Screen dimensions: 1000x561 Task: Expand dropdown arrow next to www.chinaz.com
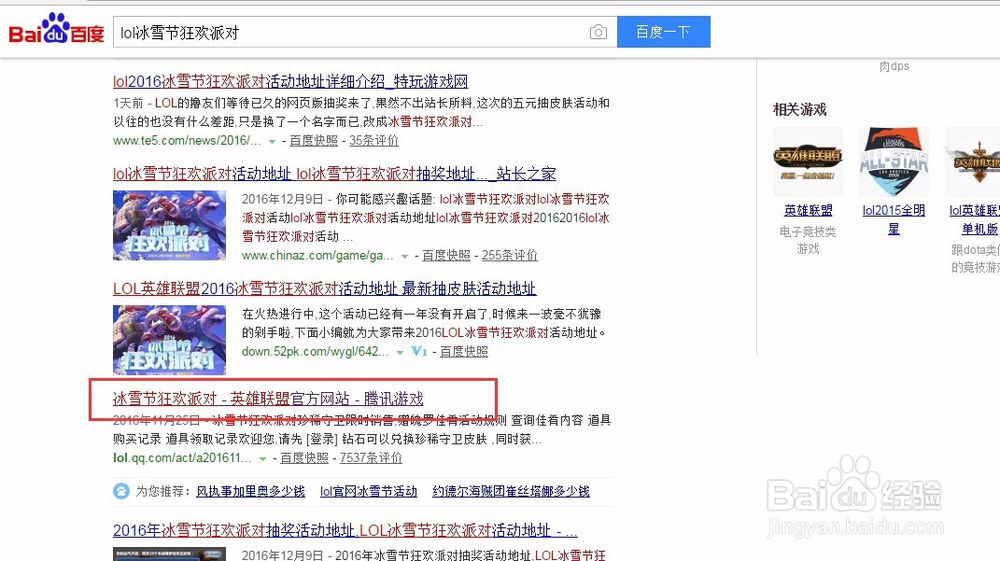[404, 256]
